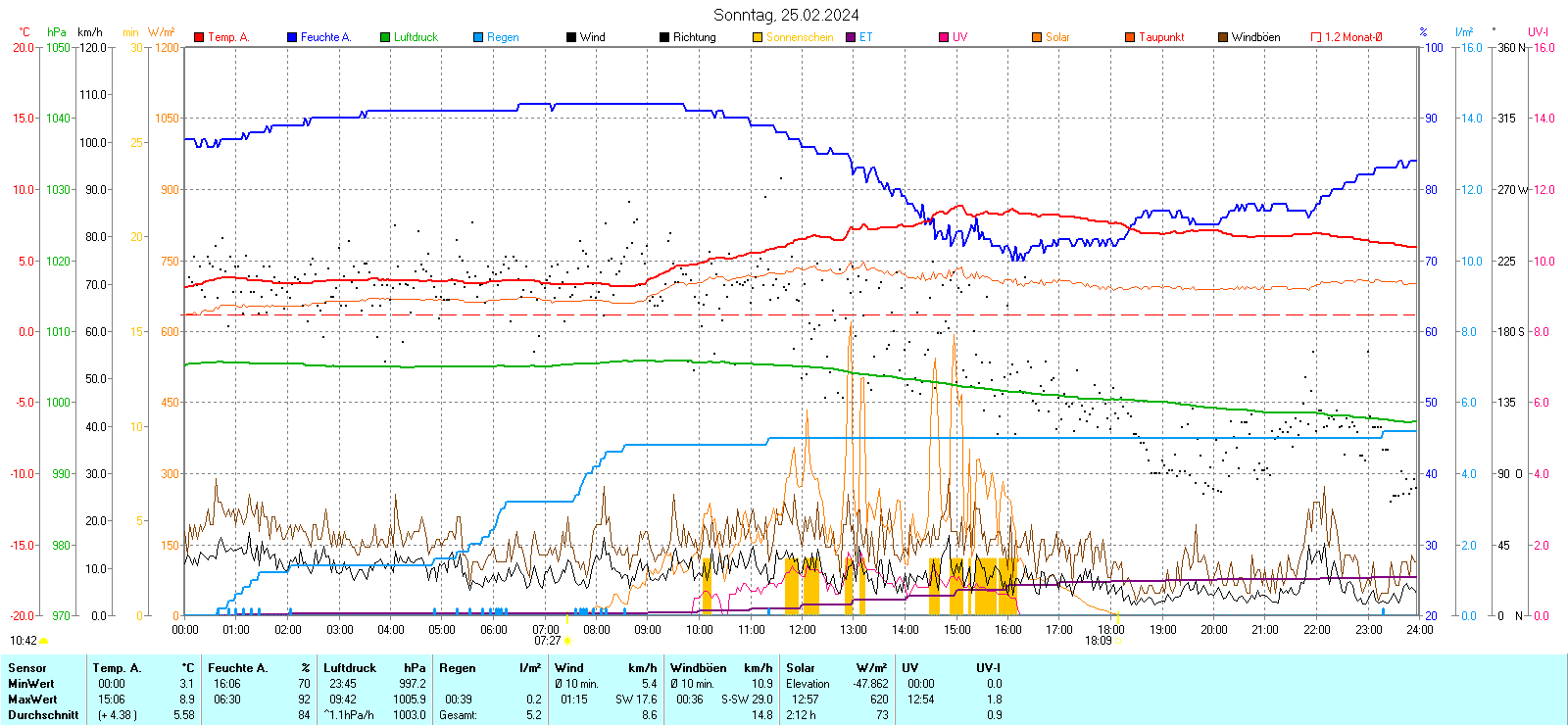This screenshot has width=1568, height=725.
Task: Click the brown Windböen legend square
Action: pyautogui.click(x=1223, y=37)
